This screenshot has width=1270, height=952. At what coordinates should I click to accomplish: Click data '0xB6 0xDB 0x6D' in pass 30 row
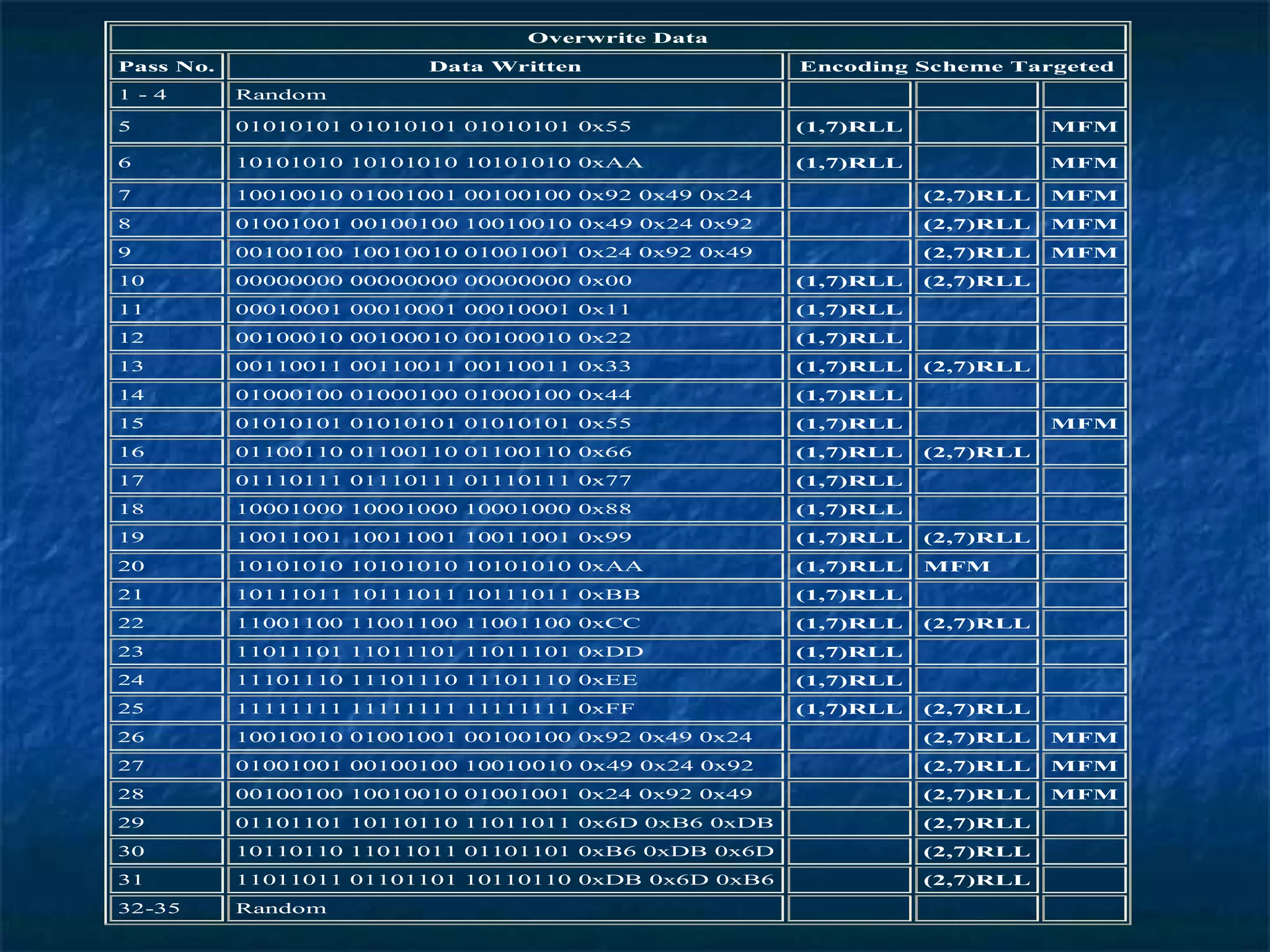click(676, 851)
